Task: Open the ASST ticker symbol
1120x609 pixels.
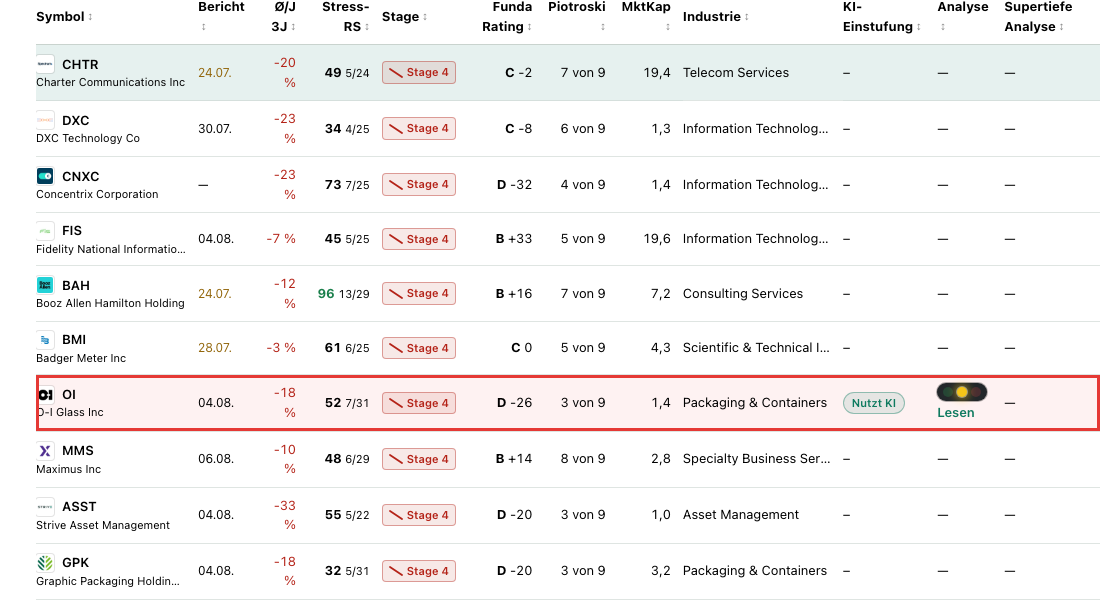Action: click(79, 506)
